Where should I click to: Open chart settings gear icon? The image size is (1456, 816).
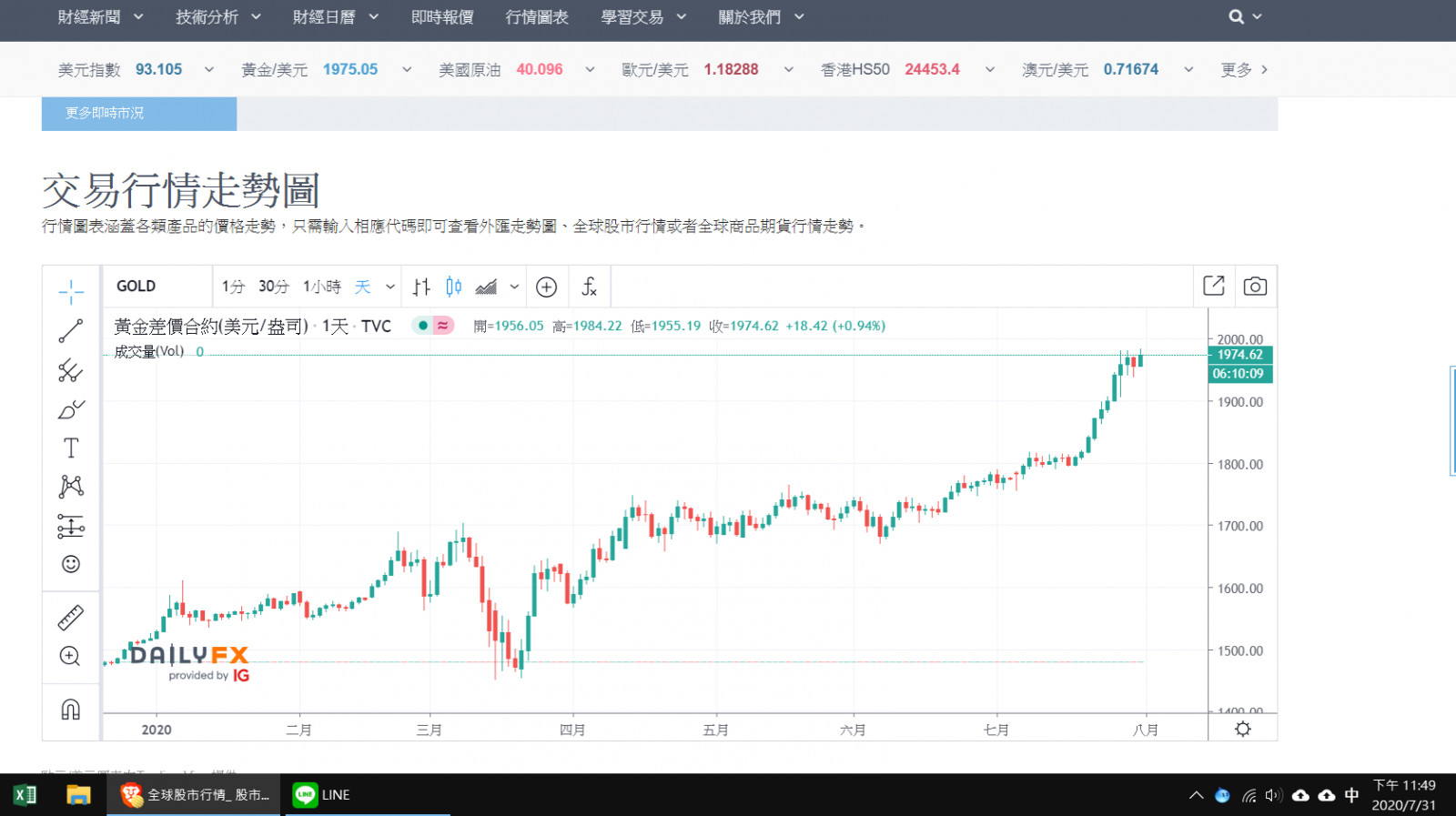[x=1242, y=729]
